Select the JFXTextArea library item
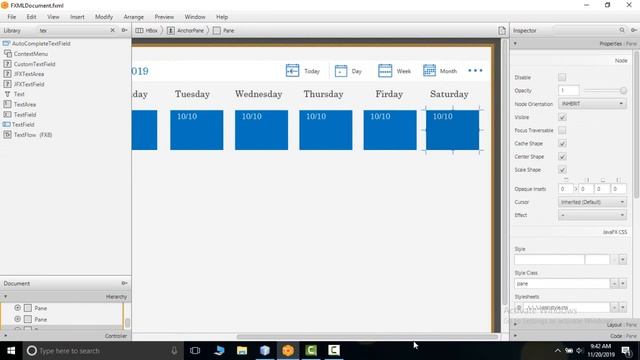Image resolution: width=640 pixels, height=360 pixels. pyautogui.click(x=24, y=74)
